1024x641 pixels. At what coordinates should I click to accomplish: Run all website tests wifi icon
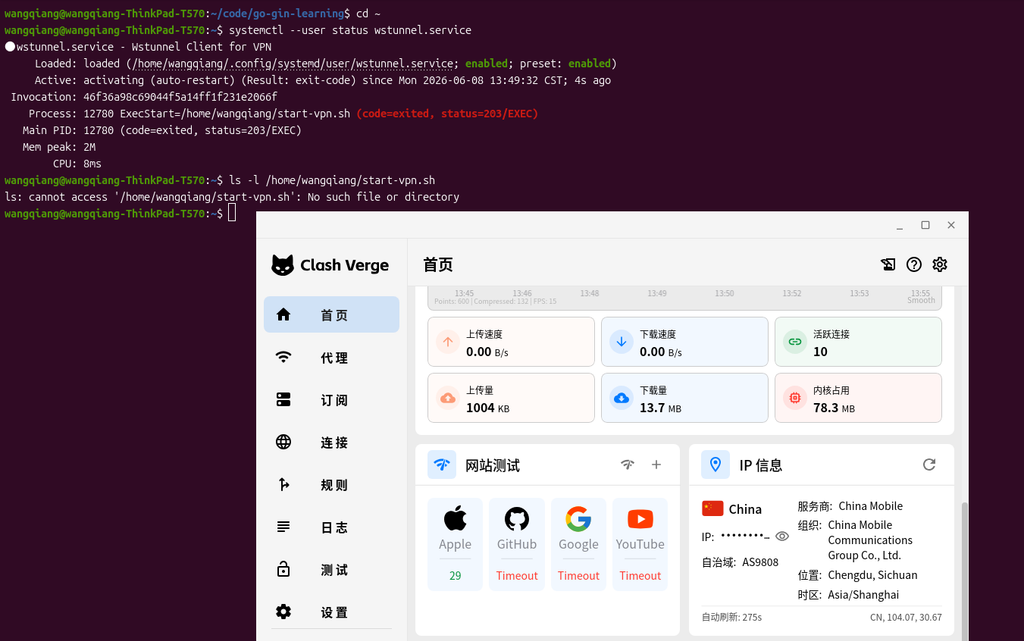pos(628,465)
